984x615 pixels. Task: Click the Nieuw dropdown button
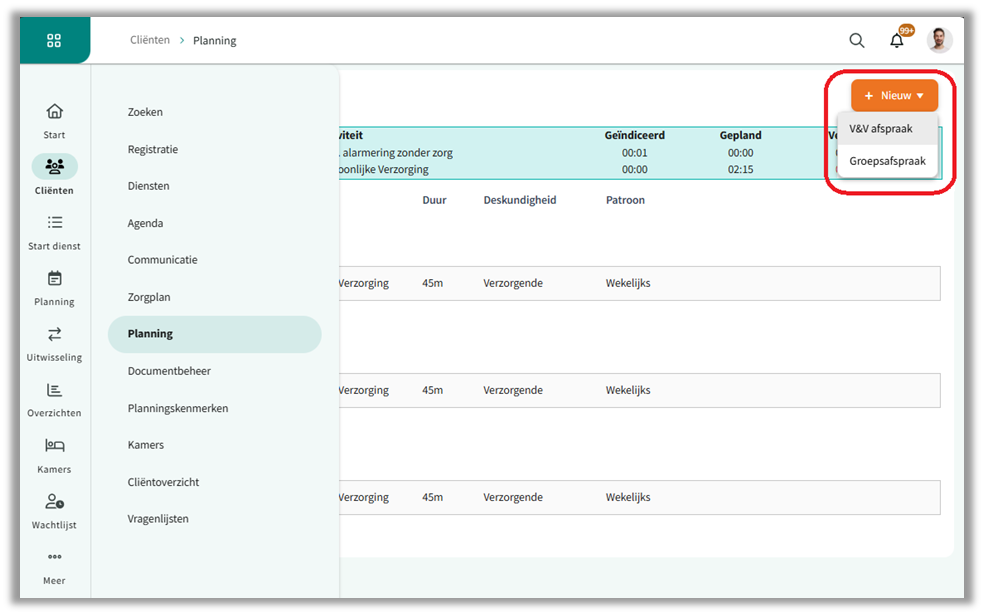(894, 96)
